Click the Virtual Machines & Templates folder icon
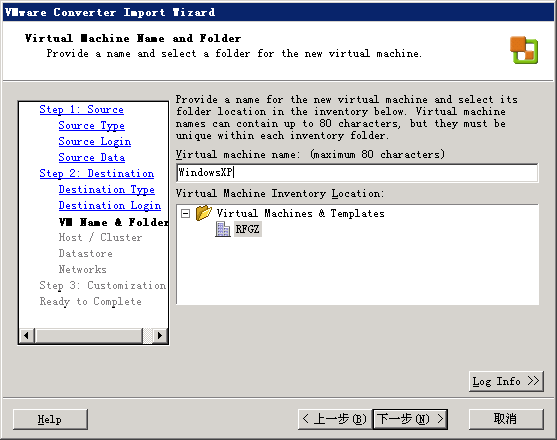 click(x=204, y=213)
